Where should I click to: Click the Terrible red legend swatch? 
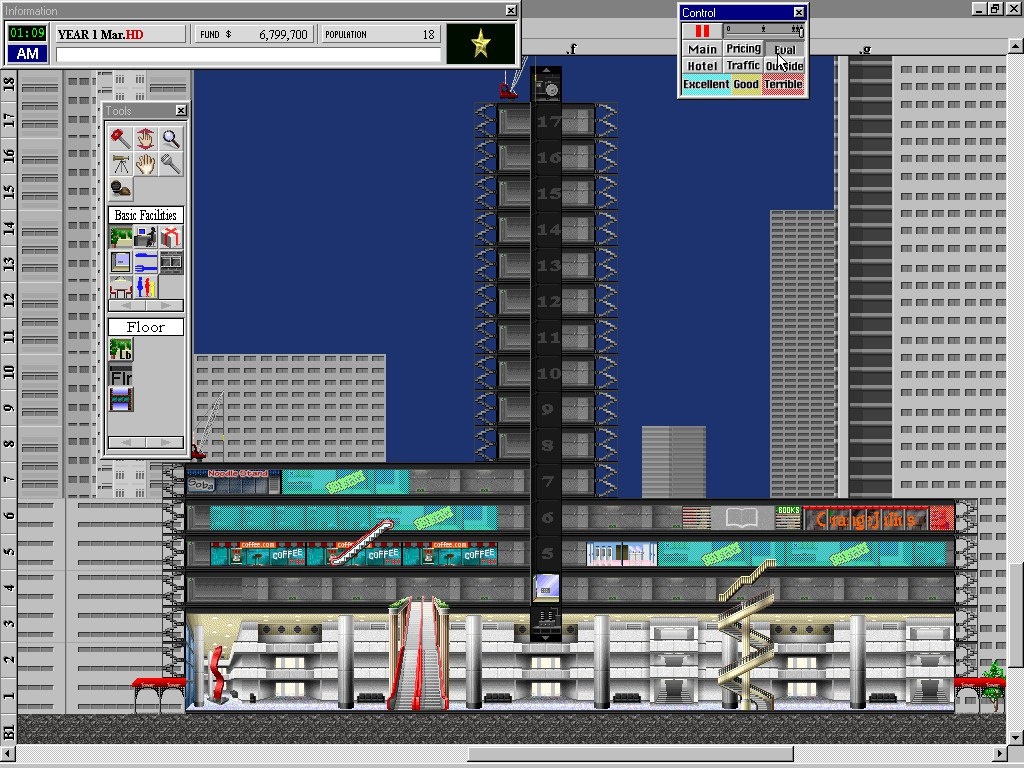783,84
